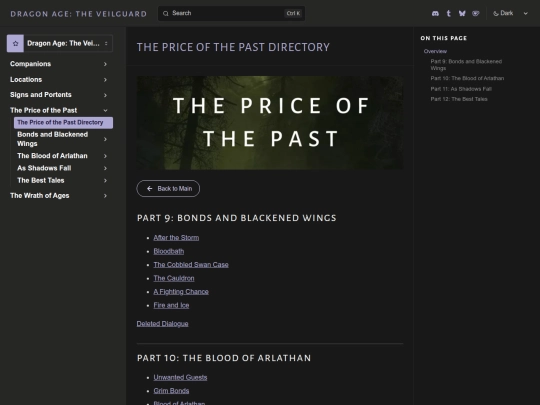Open the Fire and Ice link
The width and height of the screenshot is (540, 405).
coord(171,305)
